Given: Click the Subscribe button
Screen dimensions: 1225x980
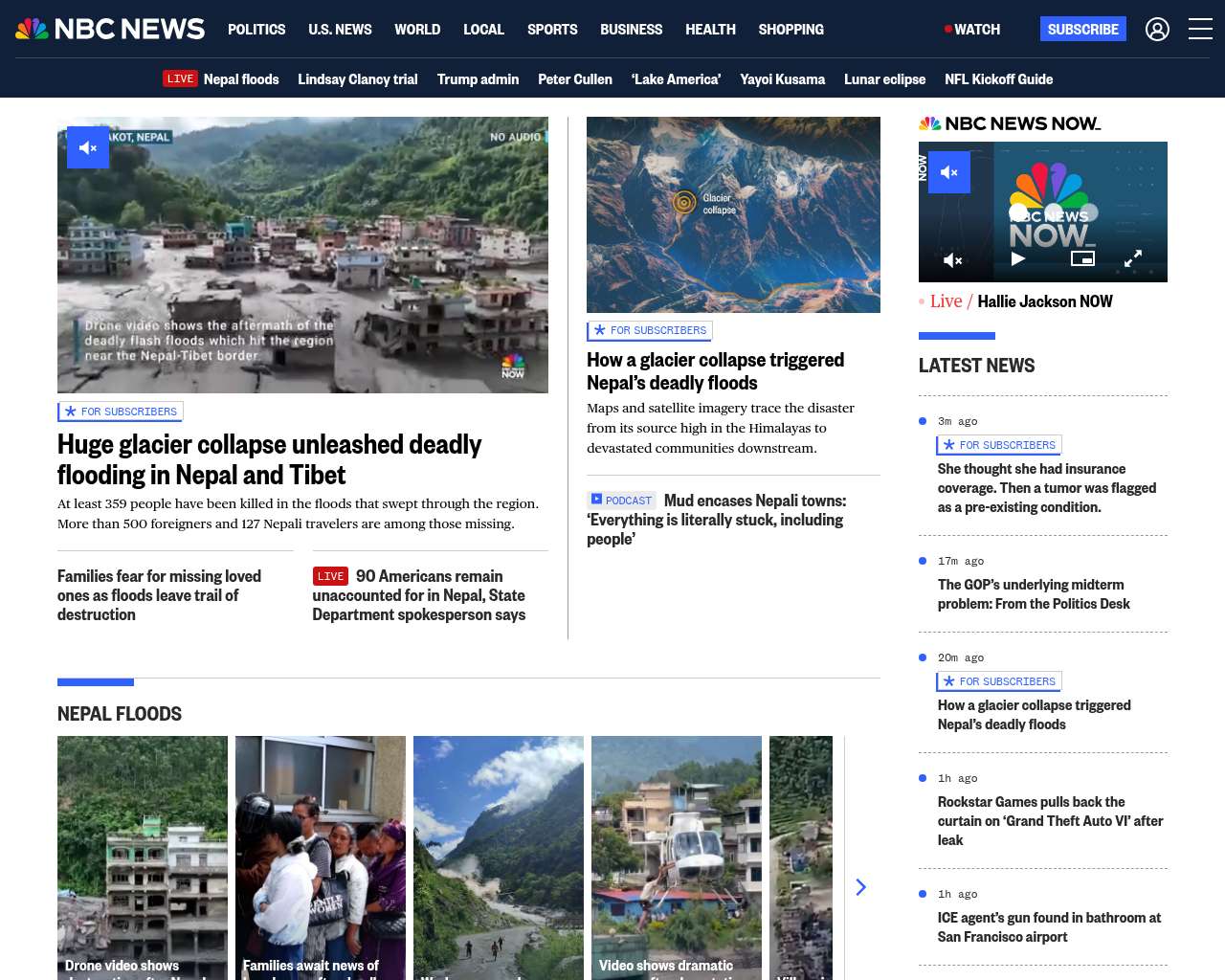Looking at the screenshot, I should tap(1083, 29).
